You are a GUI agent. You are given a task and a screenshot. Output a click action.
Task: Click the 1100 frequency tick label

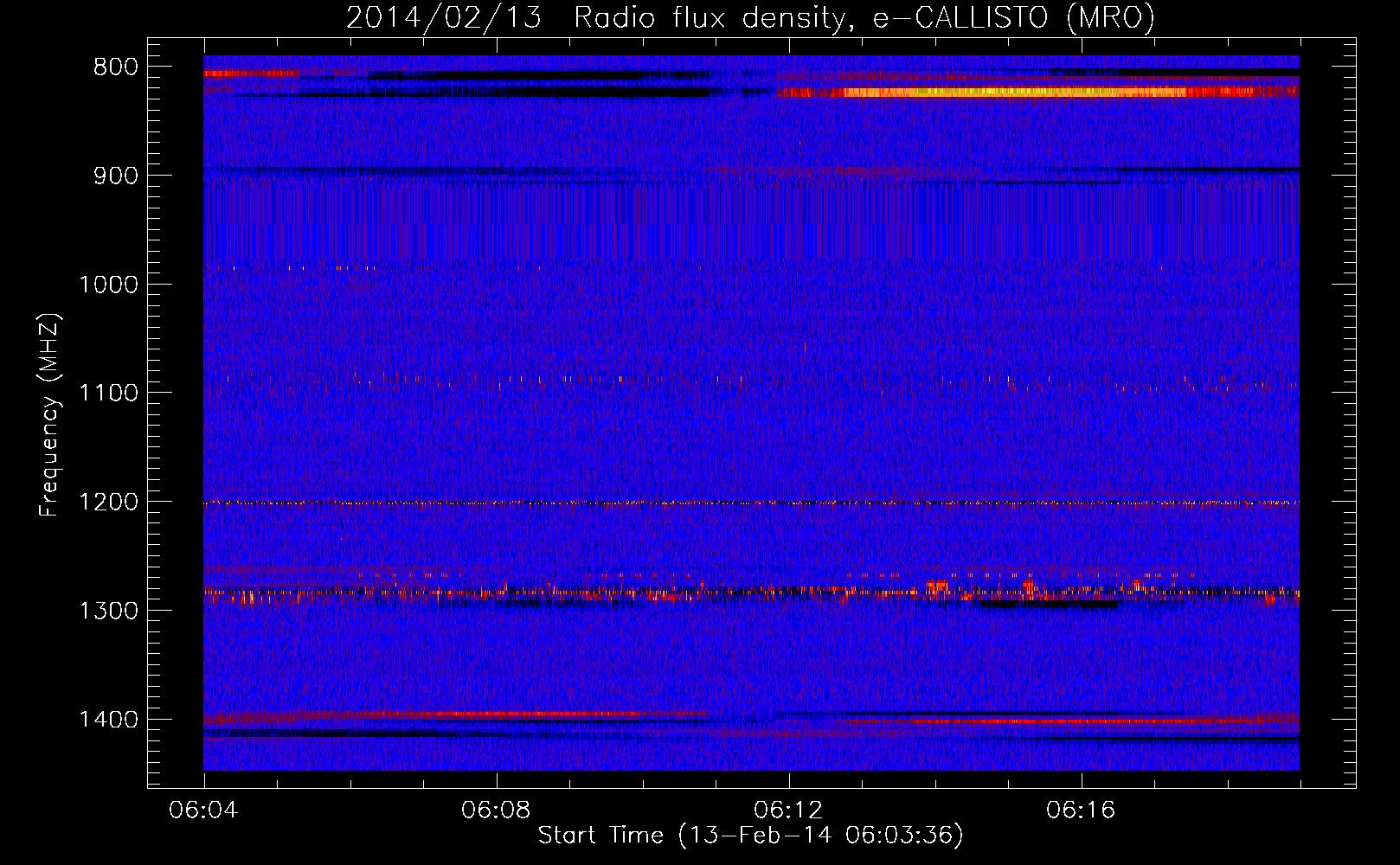coord(108,394)
